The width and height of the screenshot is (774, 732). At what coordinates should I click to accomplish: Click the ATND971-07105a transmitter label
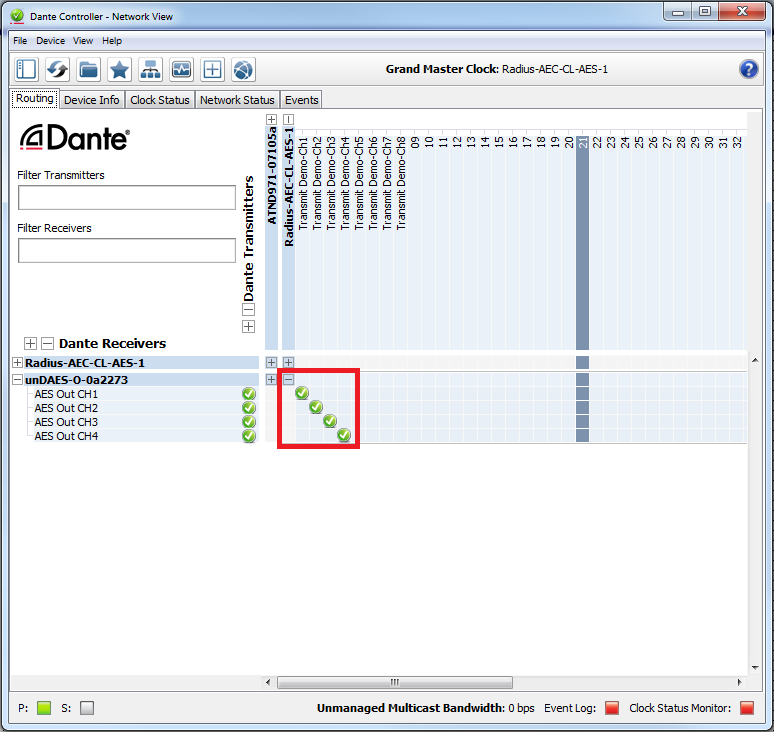271,176
